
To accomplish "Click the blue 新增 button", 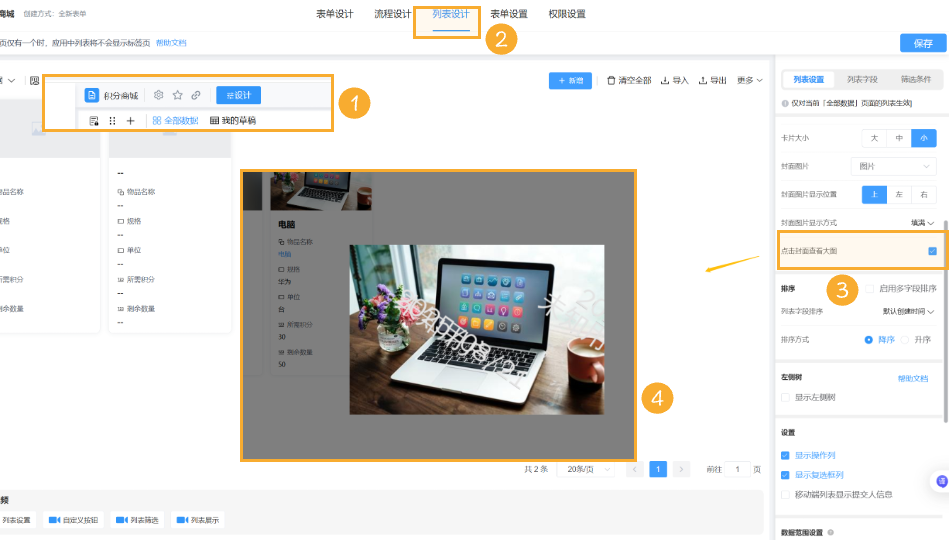I will tap(570, 81).
